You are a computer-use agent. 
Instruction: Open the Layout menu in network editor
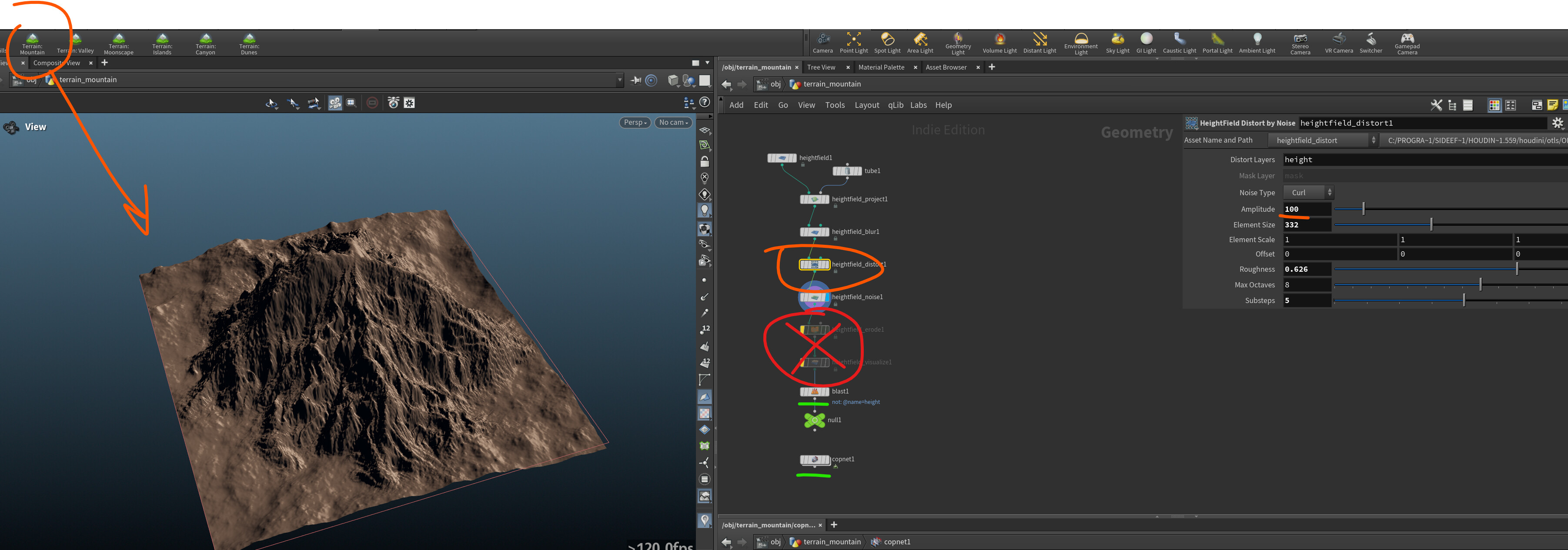(x=866, y=105)
